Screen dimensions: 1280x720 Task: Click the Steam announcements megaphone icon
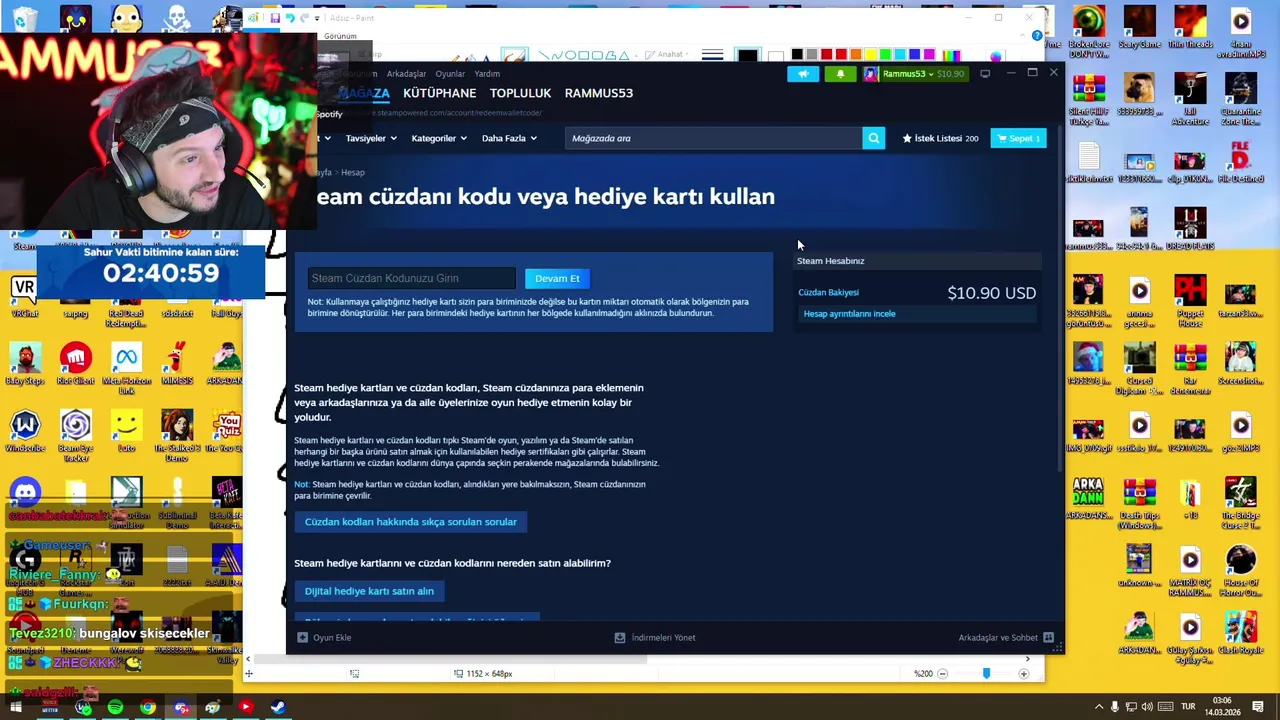(x=803, y=74)
